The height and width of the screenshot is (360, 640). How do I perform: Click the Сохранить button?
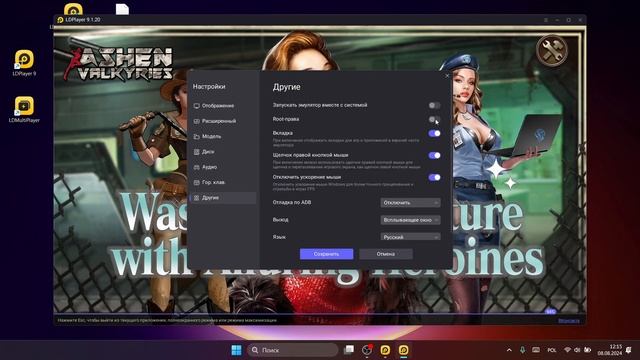click(327, 254)
